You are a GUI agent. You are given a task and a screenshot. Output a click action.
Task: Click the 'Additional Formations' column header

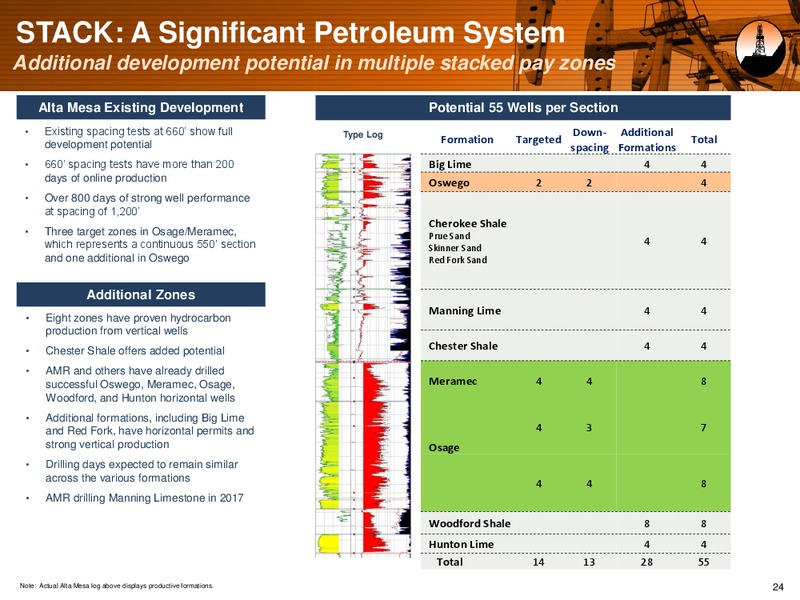[x=647, y=140]
